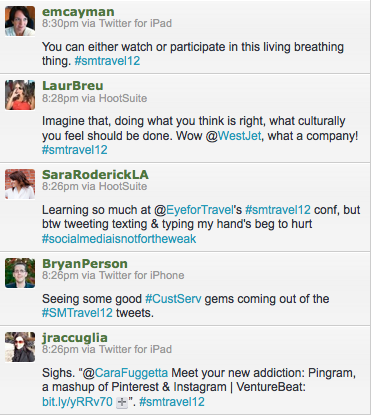Image resolution: width=371 pixels, height=415 pixels.
Task: Click SaraRoderickLA's avatar image
Action: click(x=20, y=184)
